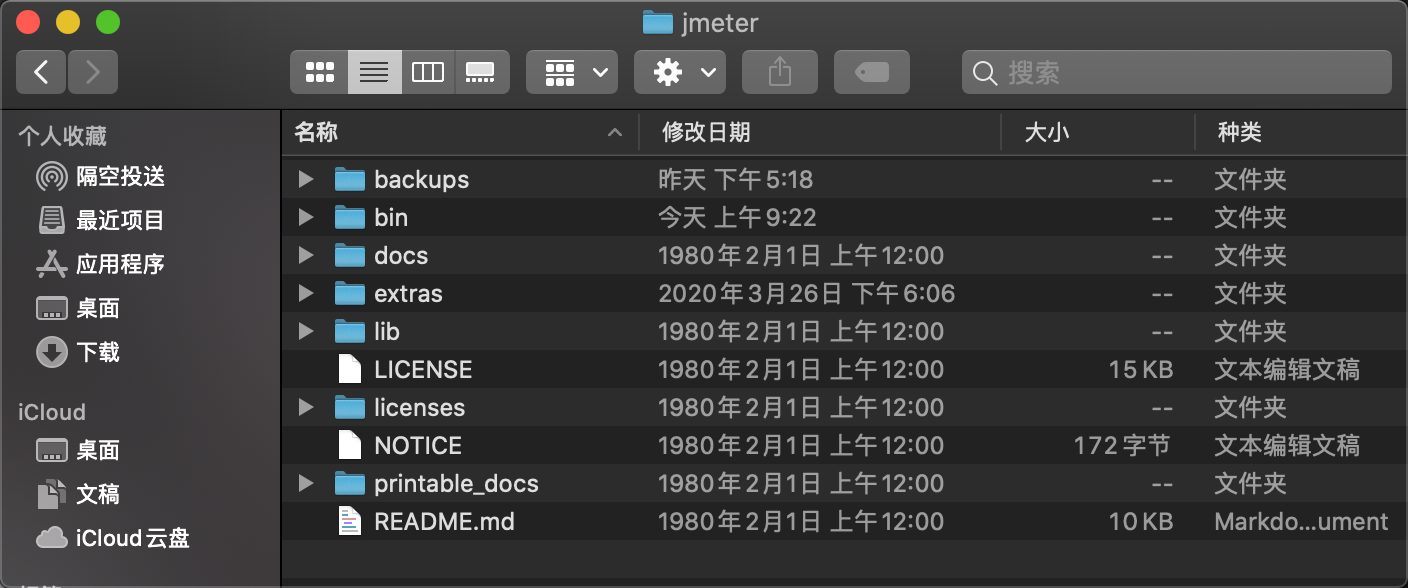The height and width of the screenshot is (588, 1408).
Task: Select the licenses folder icon
Action: [x=349, y=408]
